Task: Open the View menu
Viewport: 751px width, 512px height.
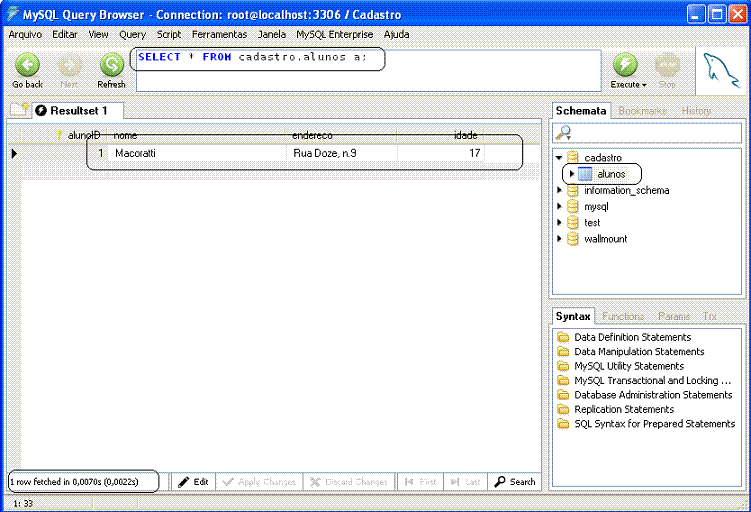Action: pyautogui.click(x=98, y=34)
